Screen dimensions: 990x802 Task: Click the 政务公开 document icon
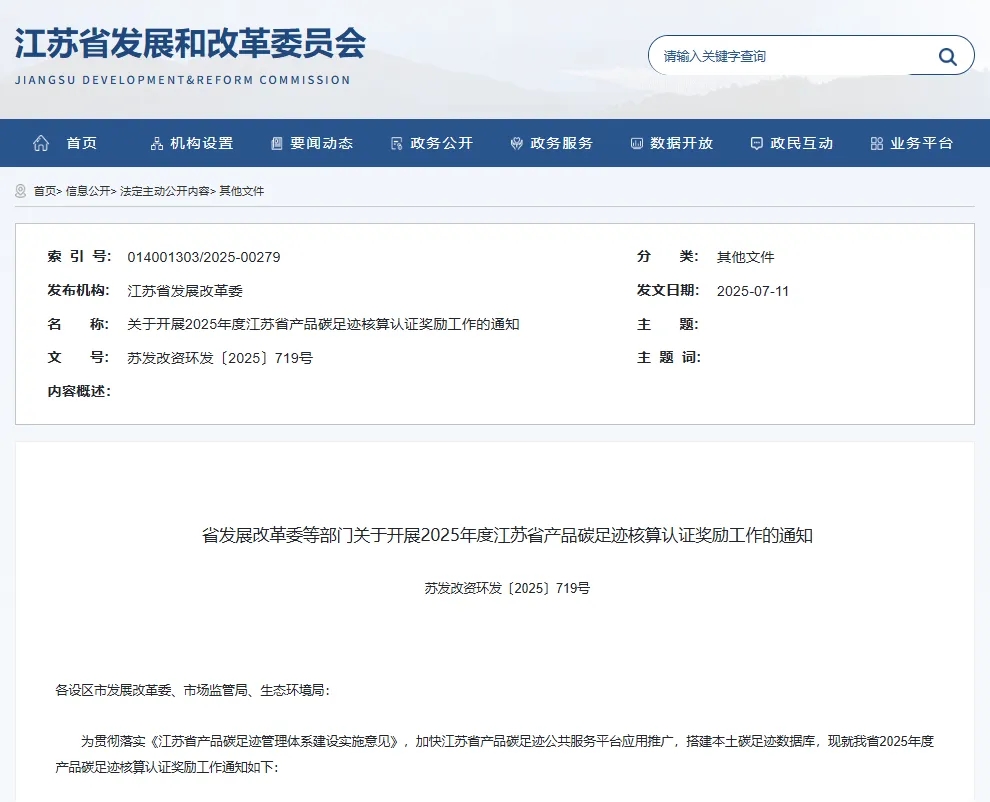coord(397,143)
